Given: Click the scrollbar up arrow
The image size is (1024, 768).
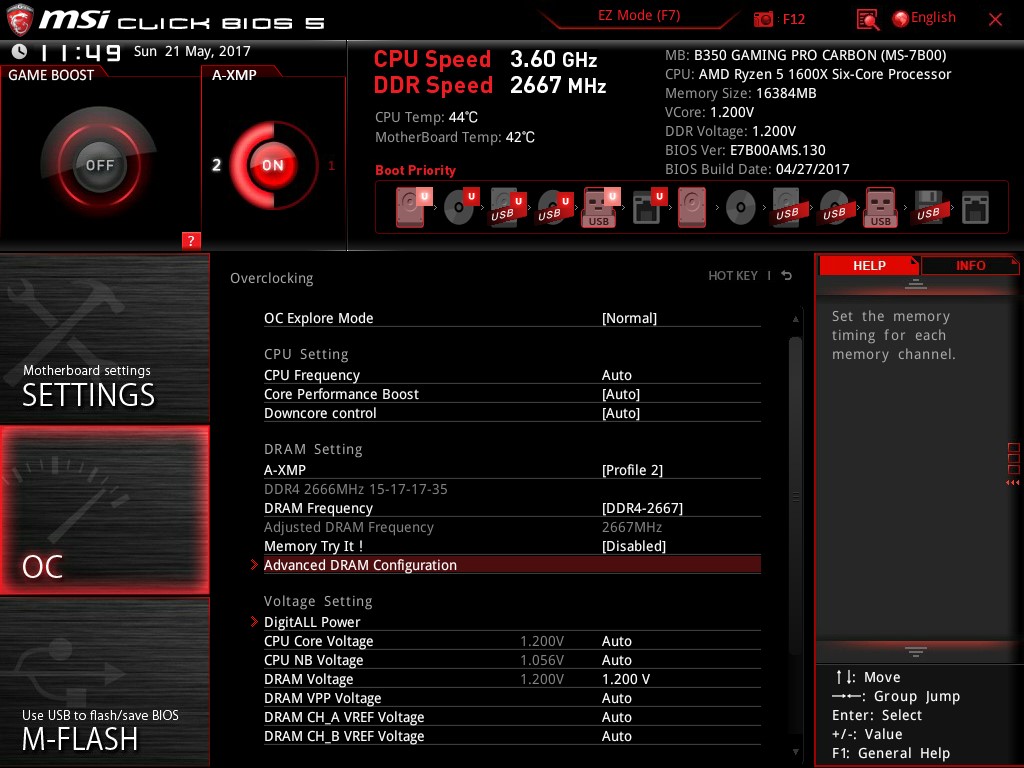Looking at the screenshot, I should [795, 319].
